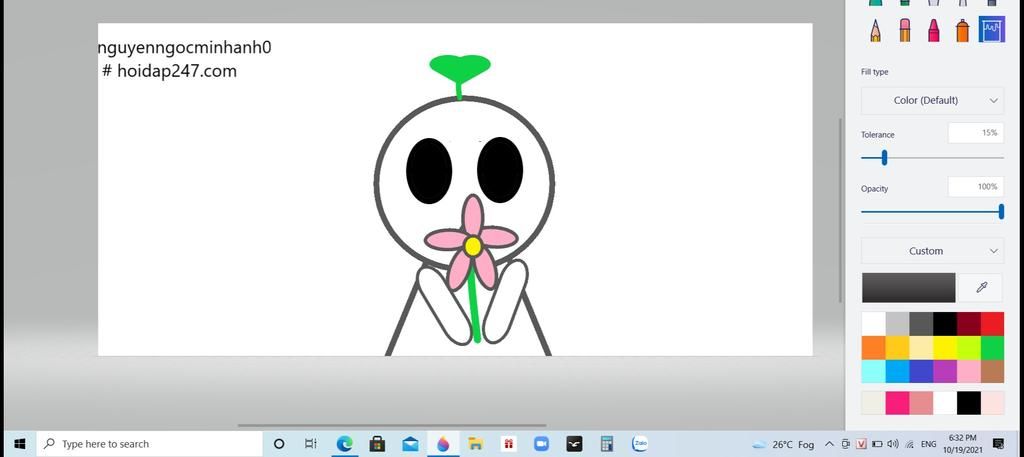Select the Eraser brush tool

pyautogui.click(x=904, y=30)
